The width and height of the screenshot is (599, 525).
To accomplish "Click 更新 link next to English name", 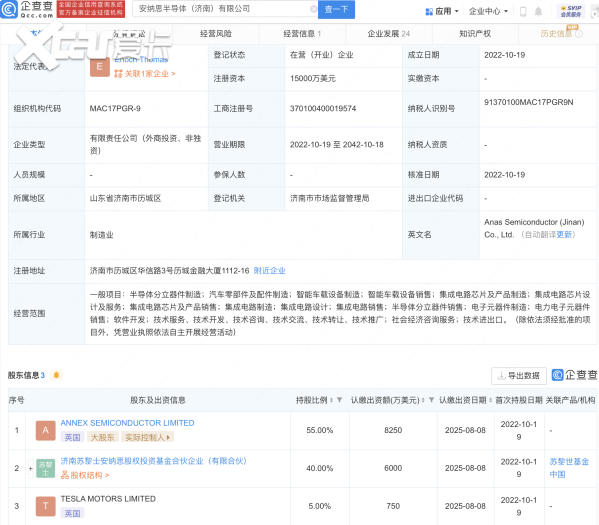I will click(564, 234).
